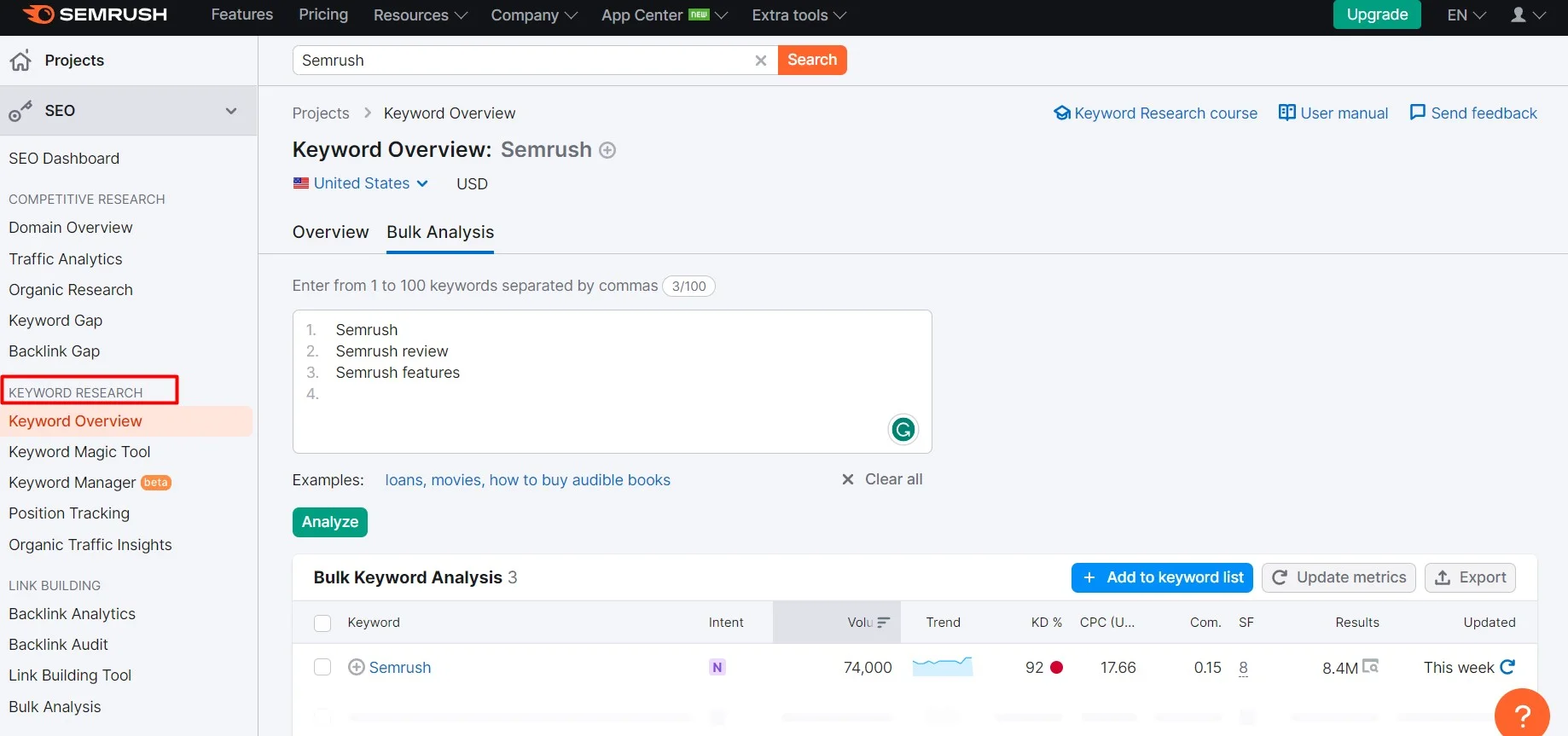
Task: Click the add-to-list plus icon beside title
Action: (x=607, y=151)
